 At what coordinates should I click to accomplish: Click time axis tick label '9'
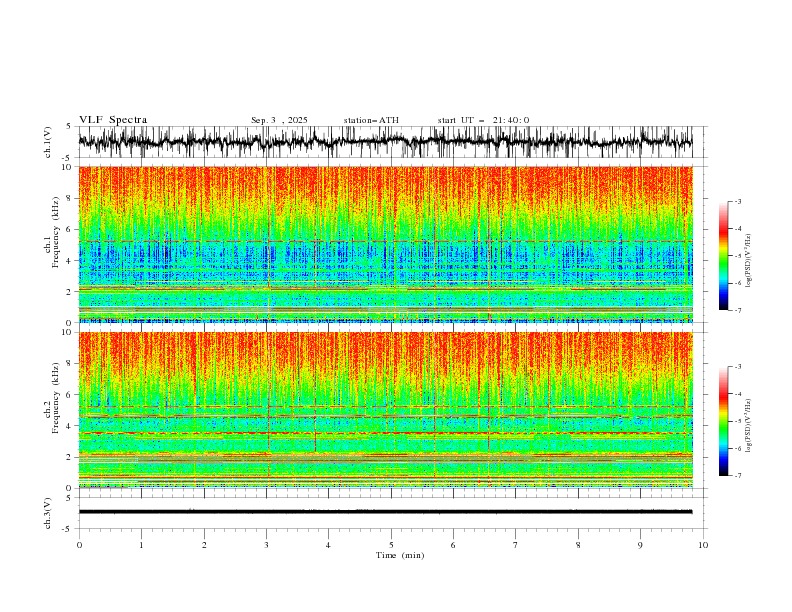pyautogui.click(x=640, y=545)
